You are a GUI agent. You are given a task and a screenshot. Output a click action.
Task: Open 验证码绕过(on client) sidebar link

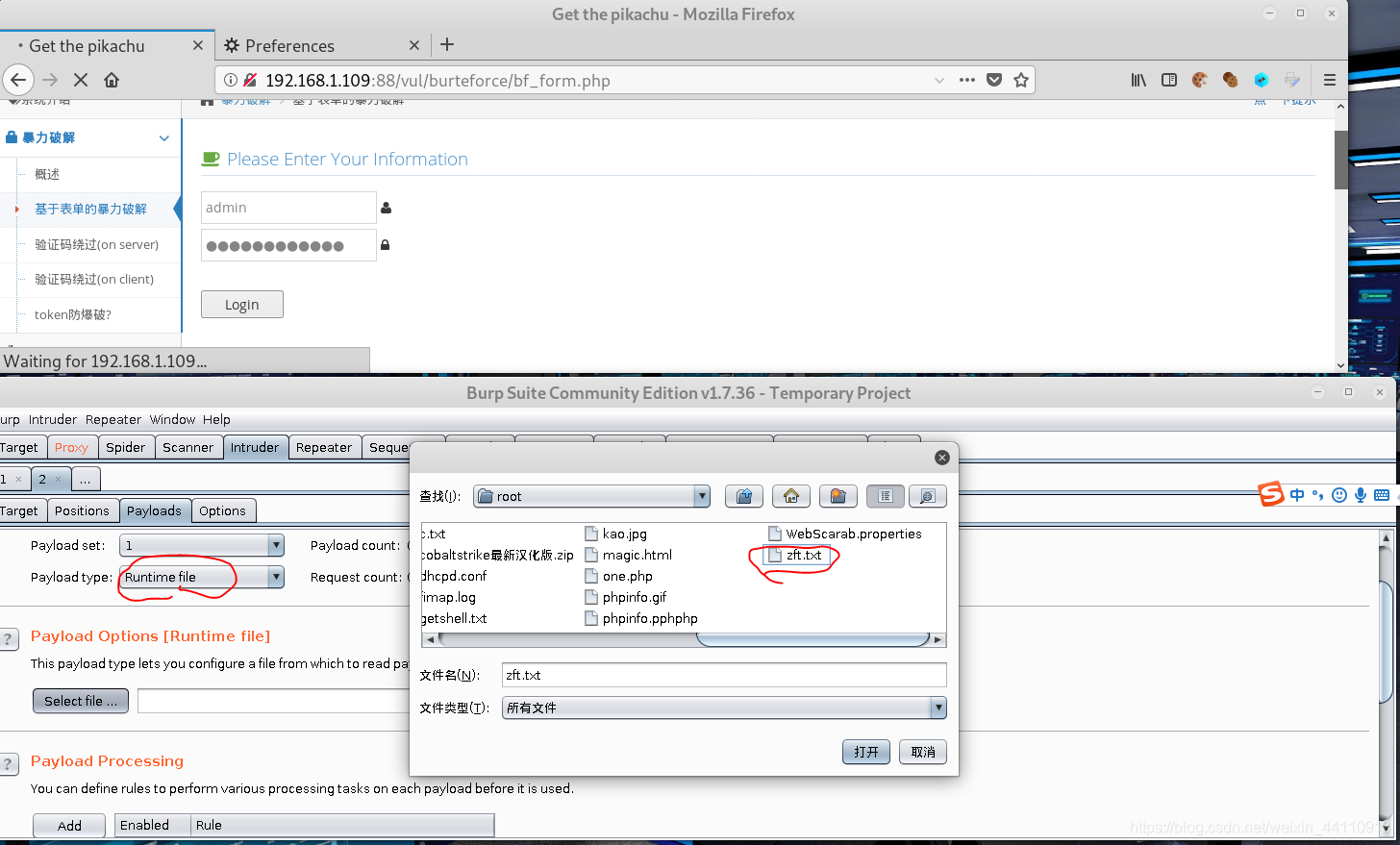pyautogui.click(x=94, y=279)
